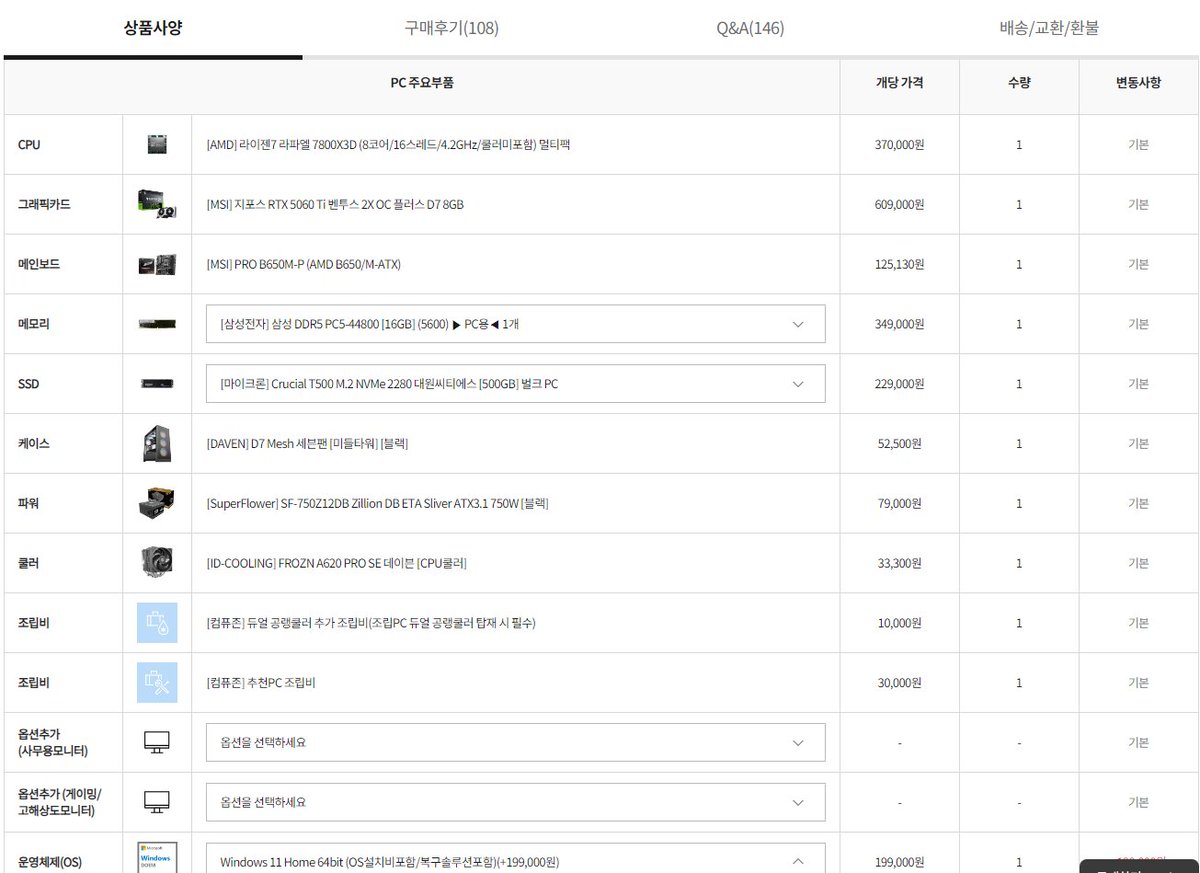Click the recommended PC assembly fee tools icon
Viewport: 1200px width, 873px height.
click(x=157, y=683)
